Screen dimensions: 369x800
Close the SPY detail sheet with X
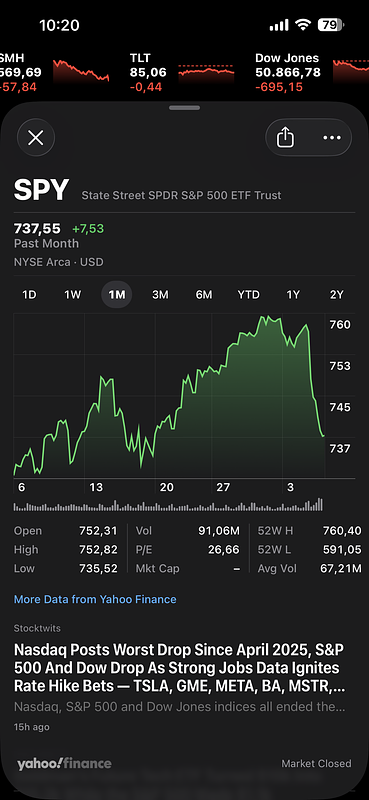[x=36, y=137]
